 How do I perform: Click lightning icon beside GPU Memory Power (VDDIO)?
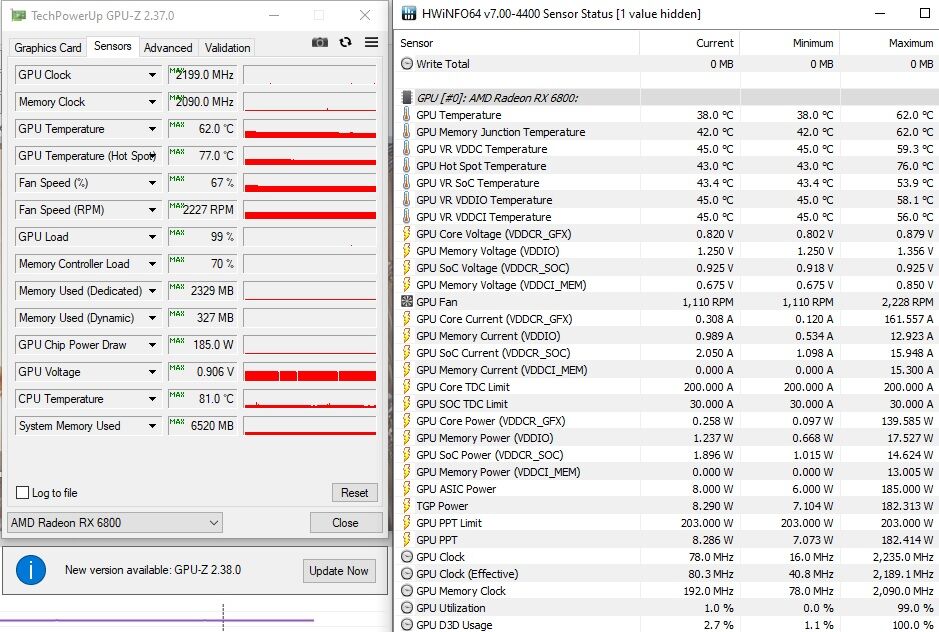click(x=407, y=437)
